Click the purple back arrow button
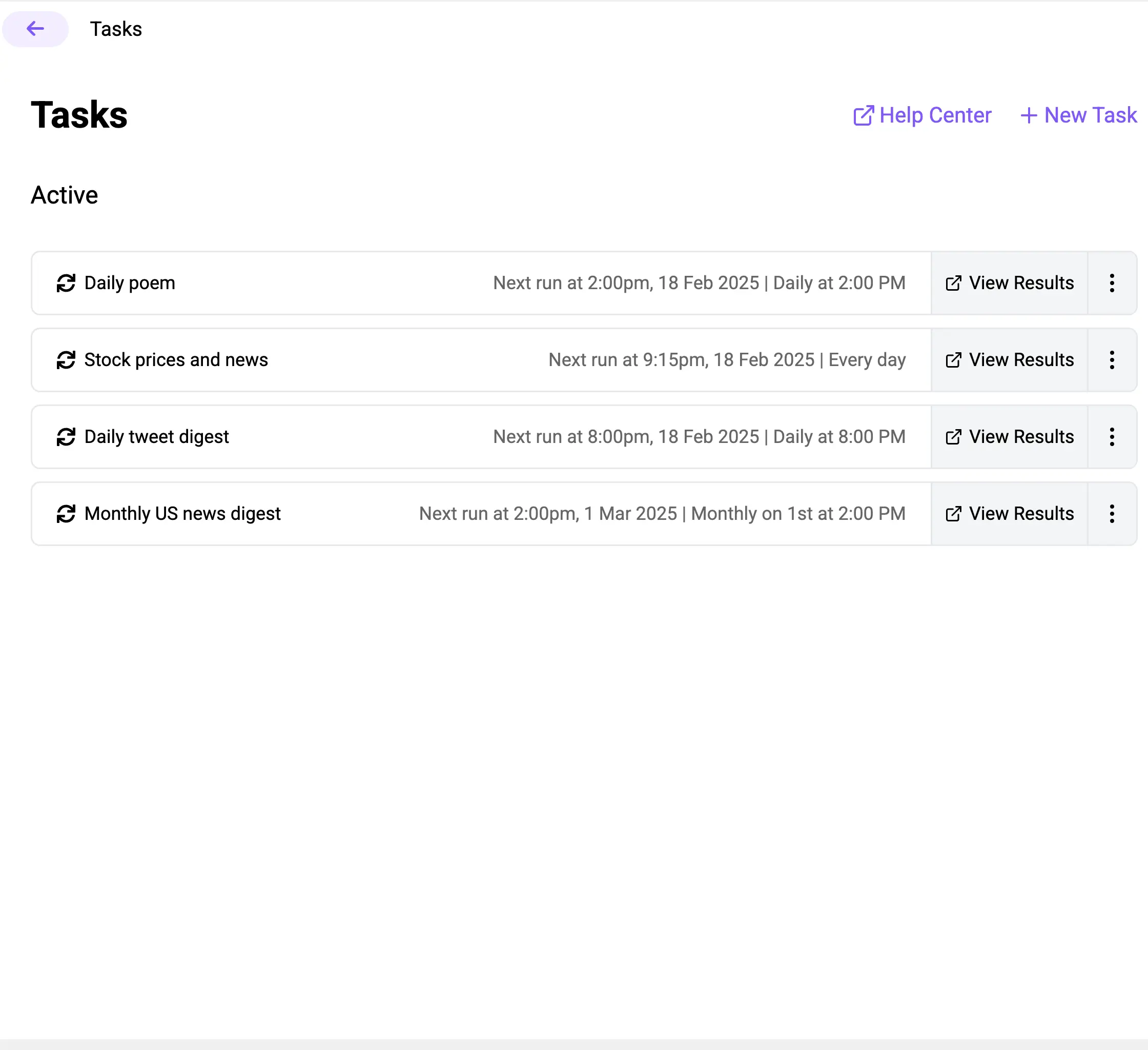This screenshot has height=1050, width=1148. pyautogui.click(x=35, y=29)
